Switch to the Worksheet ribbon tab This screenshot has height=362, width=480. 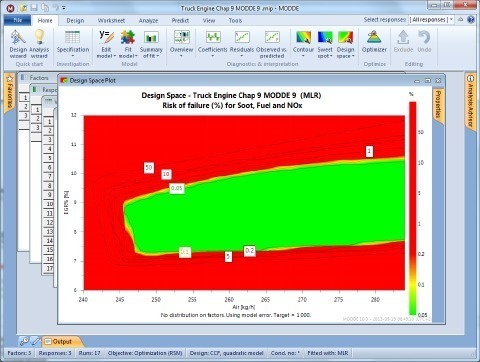click(x=111, y=21)
